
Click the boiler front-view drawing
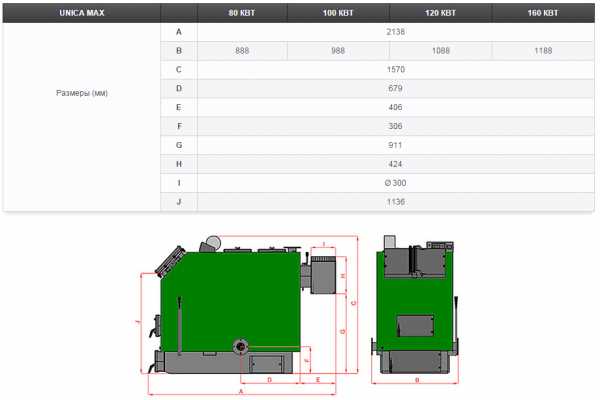coord(415,304)
